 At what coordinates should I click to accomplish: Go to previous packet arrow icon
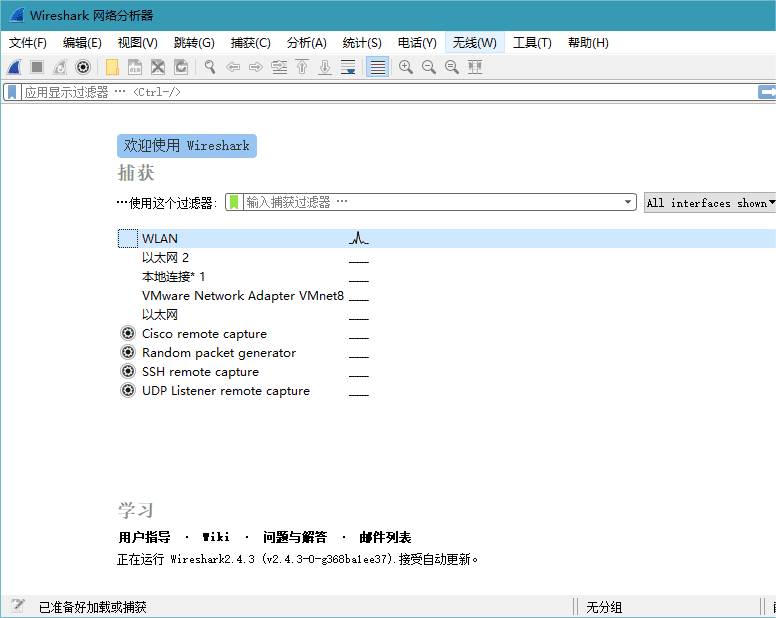pos(233,67)
